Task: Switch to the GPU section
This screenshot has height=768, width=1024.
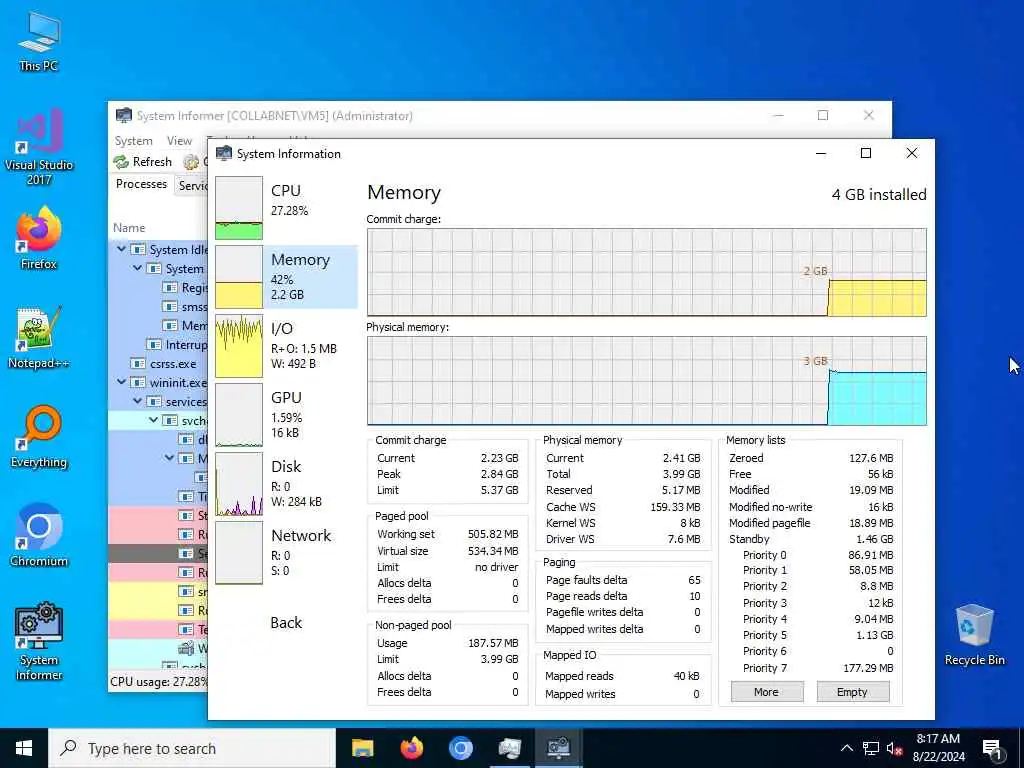Action: 285,415
